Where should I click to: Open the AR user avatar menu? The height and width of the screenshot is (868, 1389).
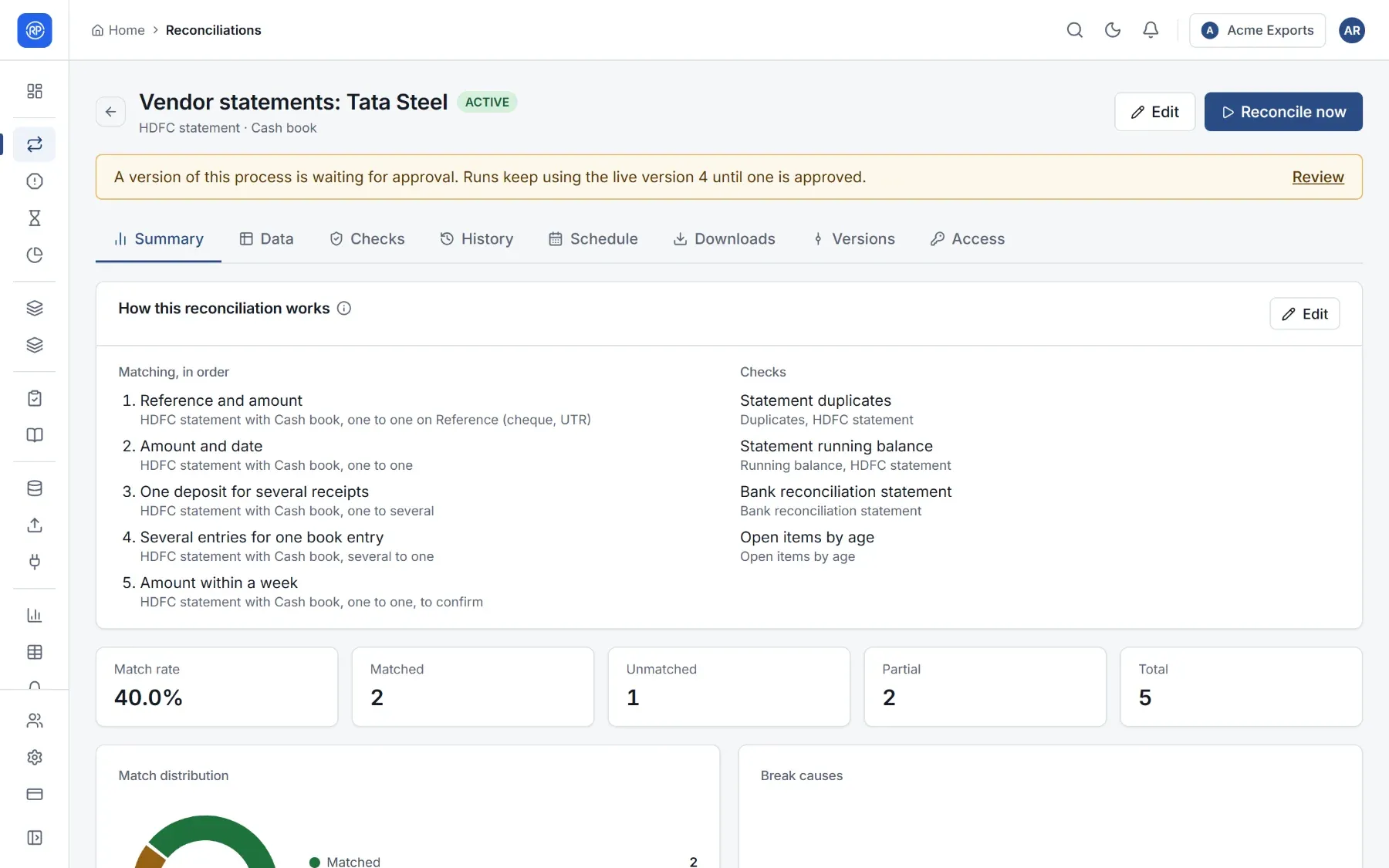pyautogui.click(x=1351, y=30)
